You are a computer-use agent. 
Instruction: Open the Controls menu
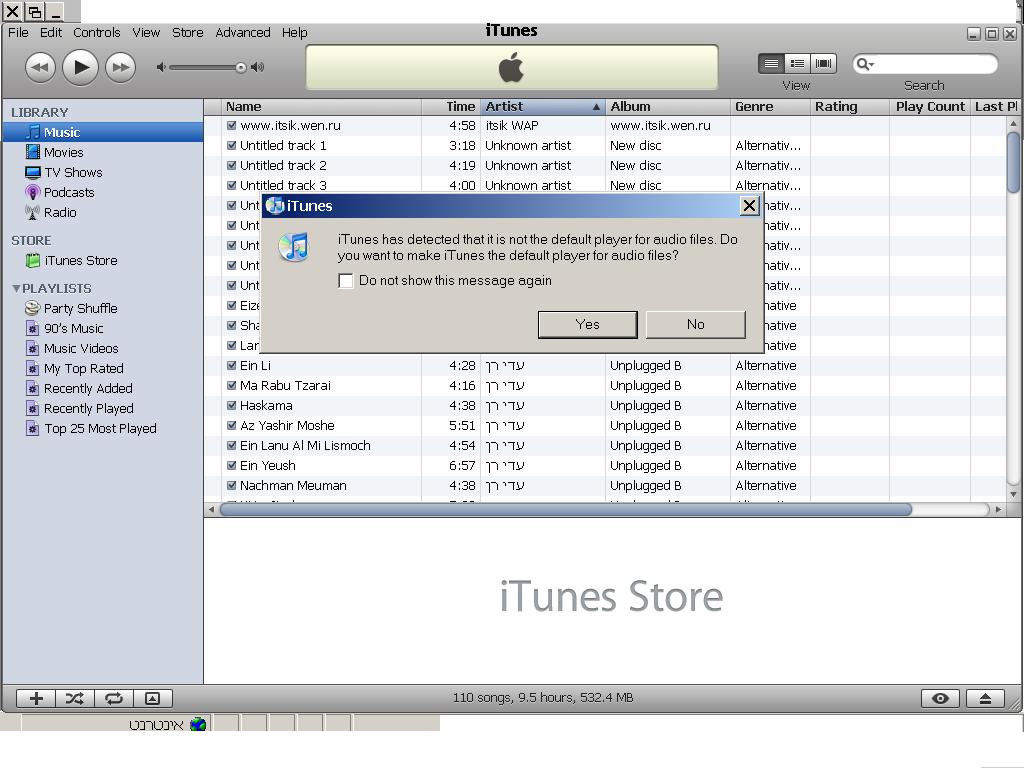pos(97,33)
